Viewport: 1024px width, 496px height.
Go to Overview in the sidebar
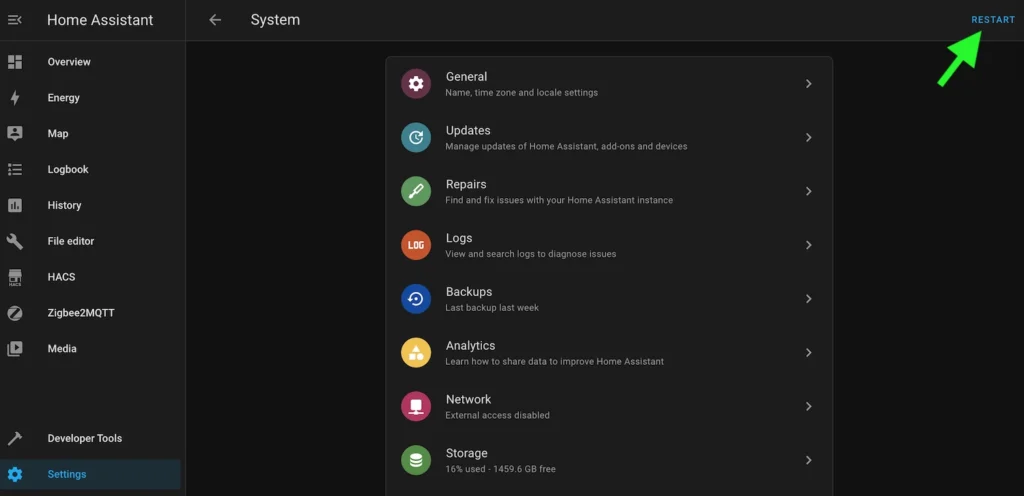pyautogui.click(x=68, y=62)
